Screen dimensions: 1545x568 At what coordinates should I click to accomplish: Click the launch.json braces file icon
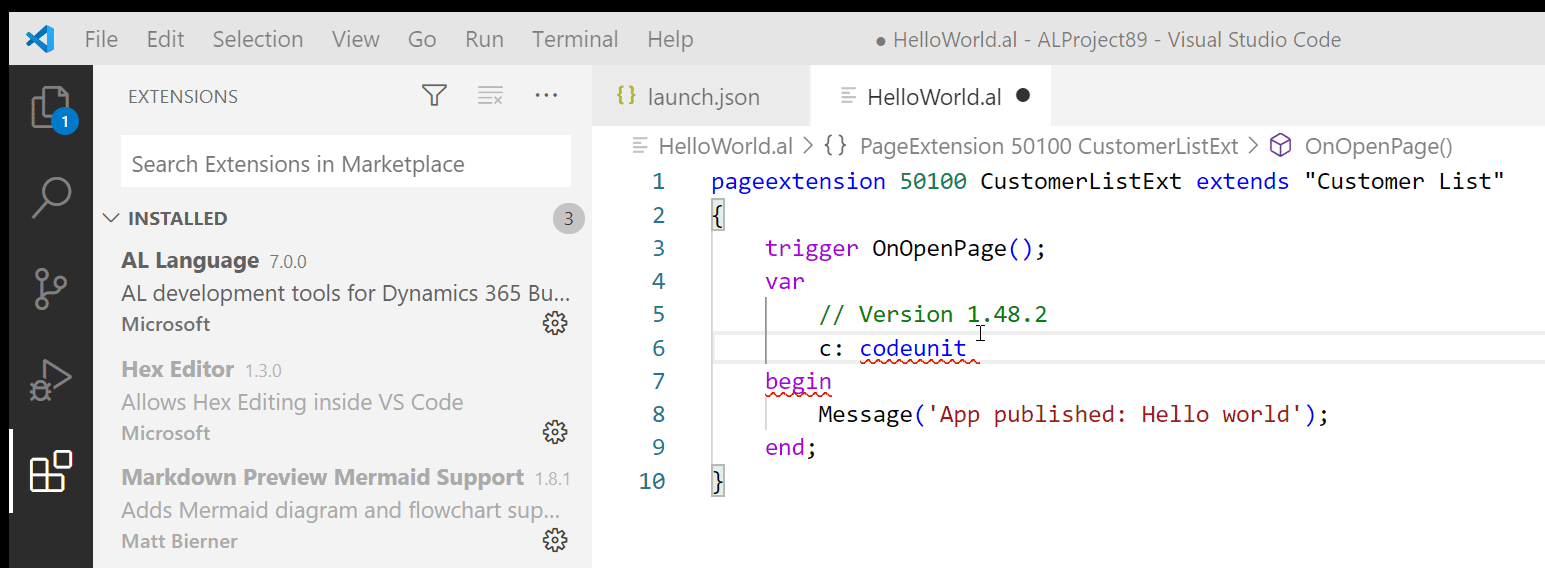(627, 96)
